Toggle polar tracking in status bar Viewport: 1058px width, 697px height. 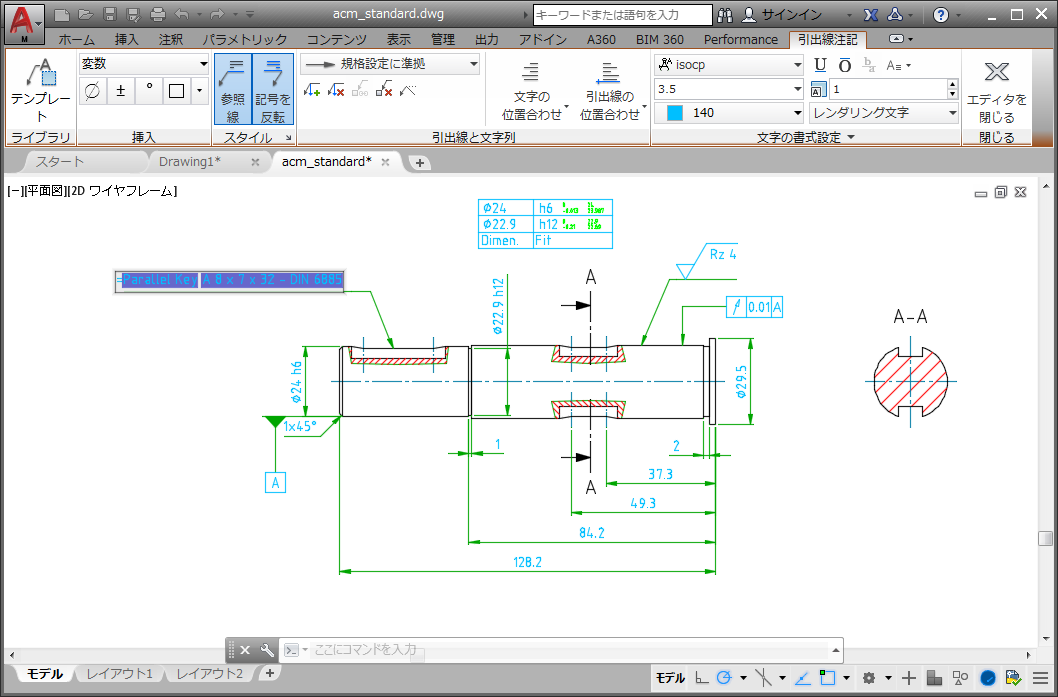pyautogui.click(x=724, y=677)
